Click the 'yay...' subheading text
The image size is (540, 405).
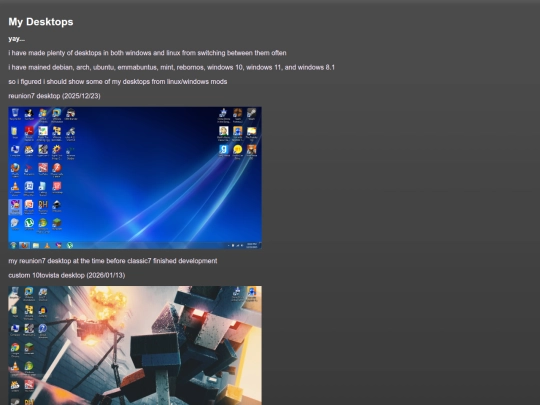pyautogui.click(x=17, y=39)
